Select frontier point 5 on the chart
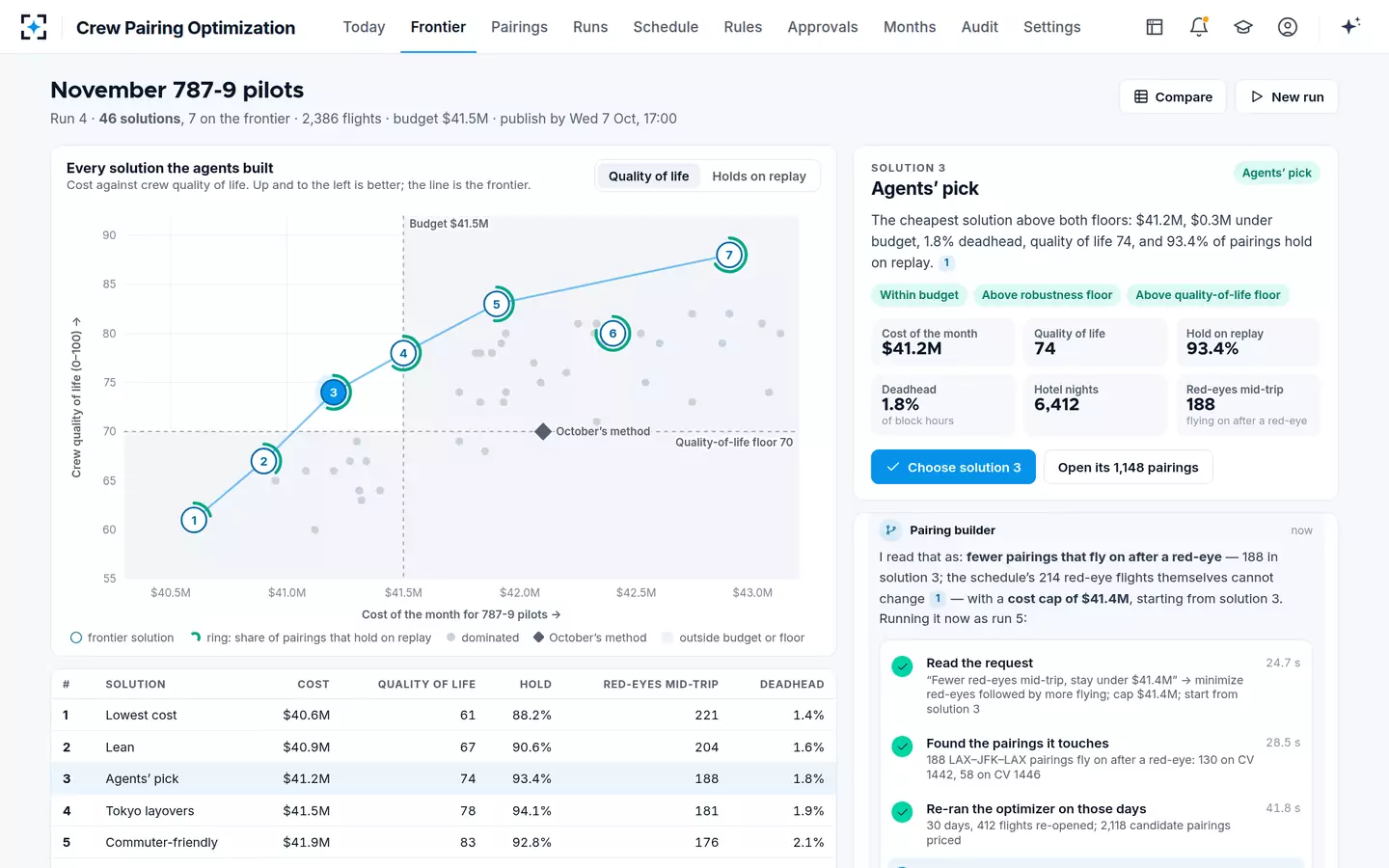The width and height of the screenshot is (1389, 868). 497,305
